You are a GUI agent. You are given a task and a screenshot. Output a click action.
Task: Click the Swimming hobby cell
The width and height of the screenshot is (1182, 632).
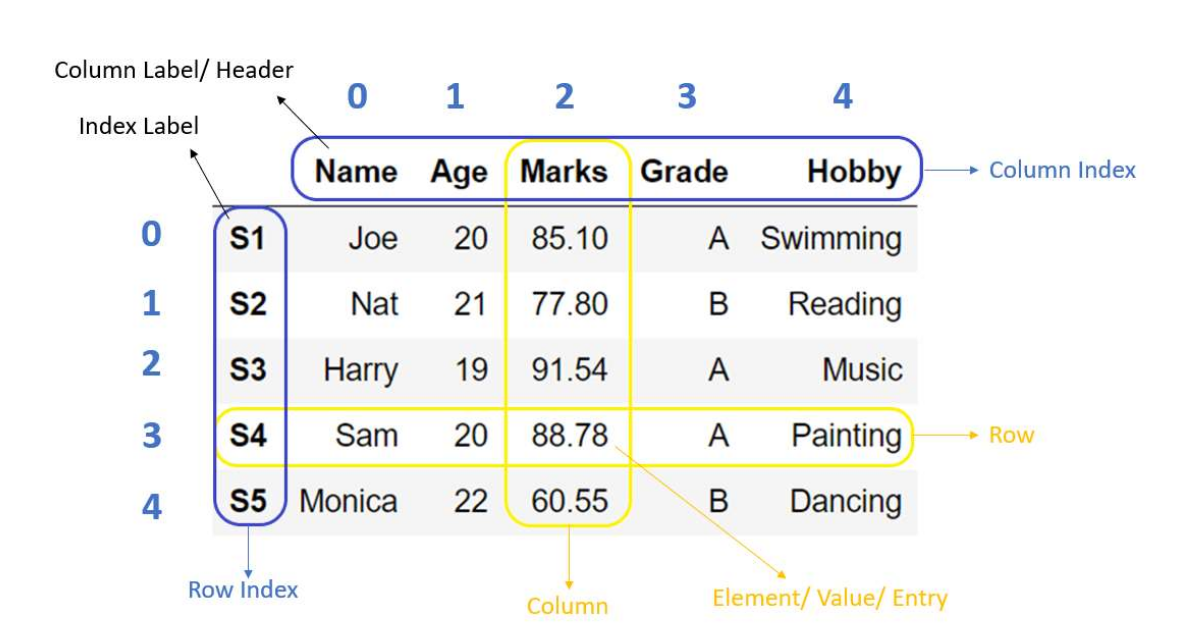[x=830, y=239]
